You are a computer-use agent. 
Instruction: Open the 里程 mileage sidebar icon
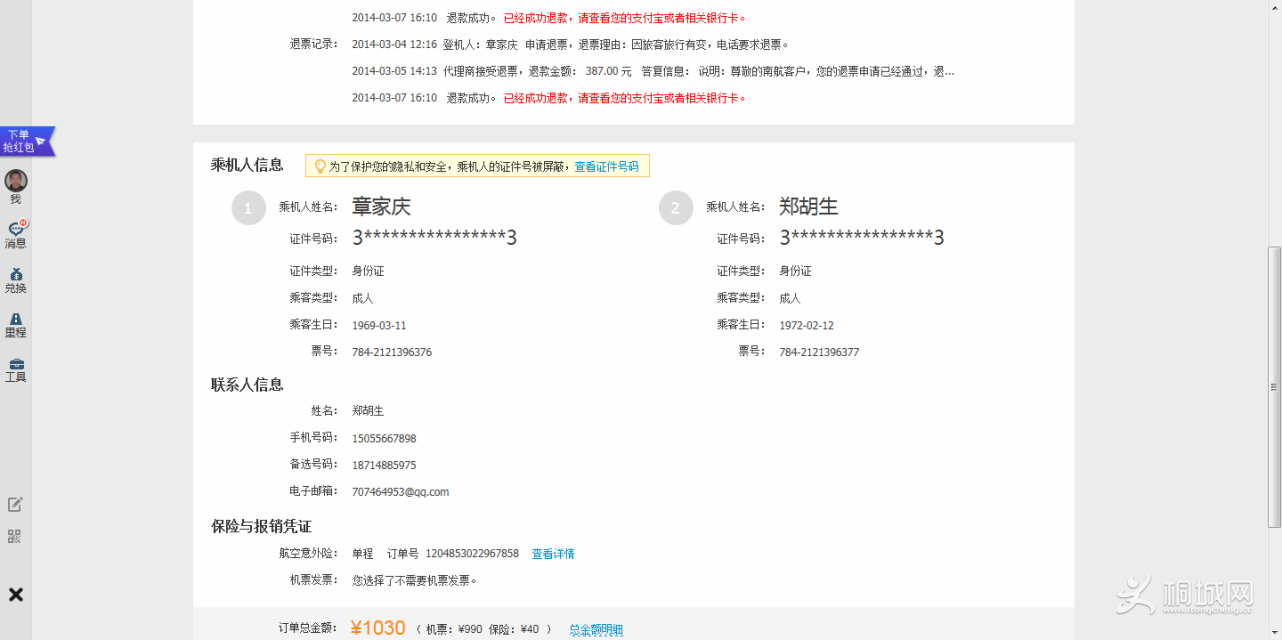coord(15,320)
